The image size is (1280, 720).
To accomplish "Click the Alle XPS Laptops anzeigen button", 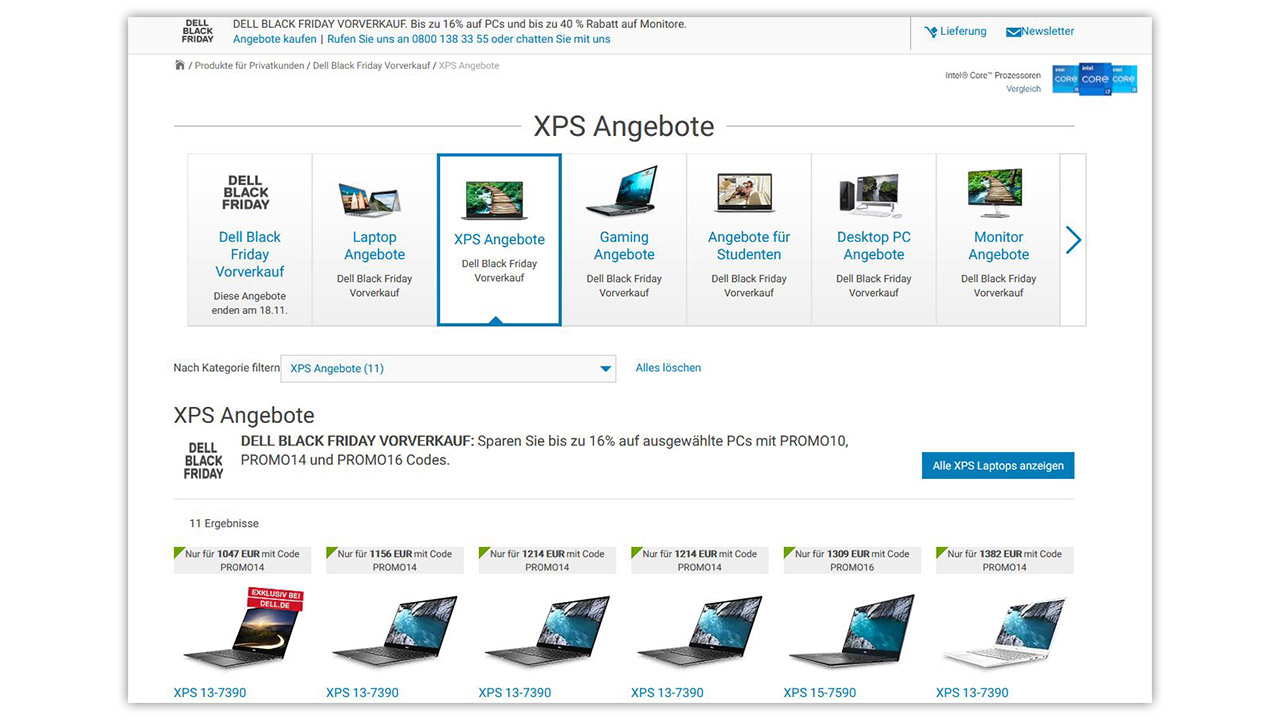I will (x=997, y=466).
